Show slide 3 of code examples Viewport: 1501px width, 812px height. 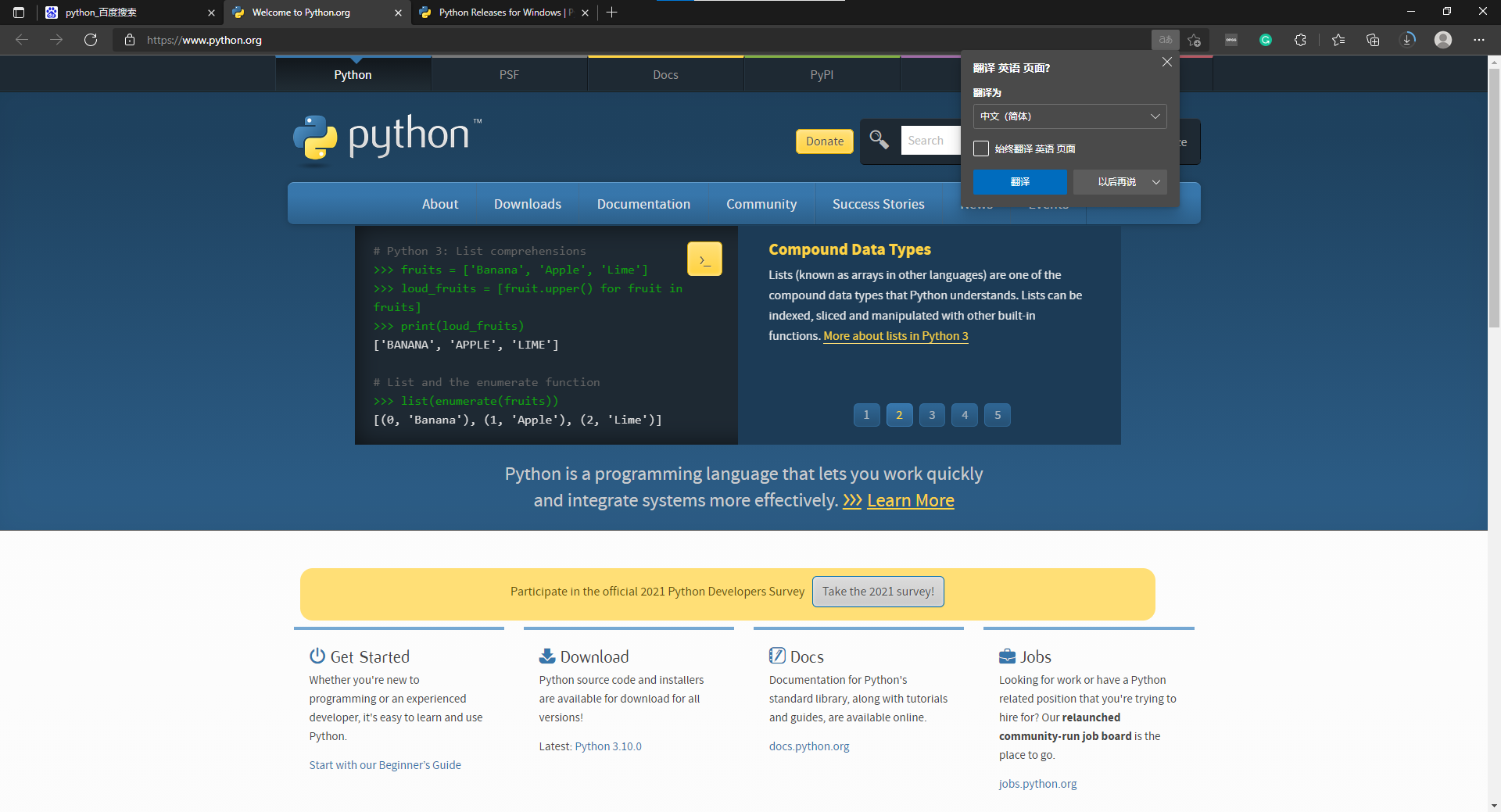pos(932,415)
